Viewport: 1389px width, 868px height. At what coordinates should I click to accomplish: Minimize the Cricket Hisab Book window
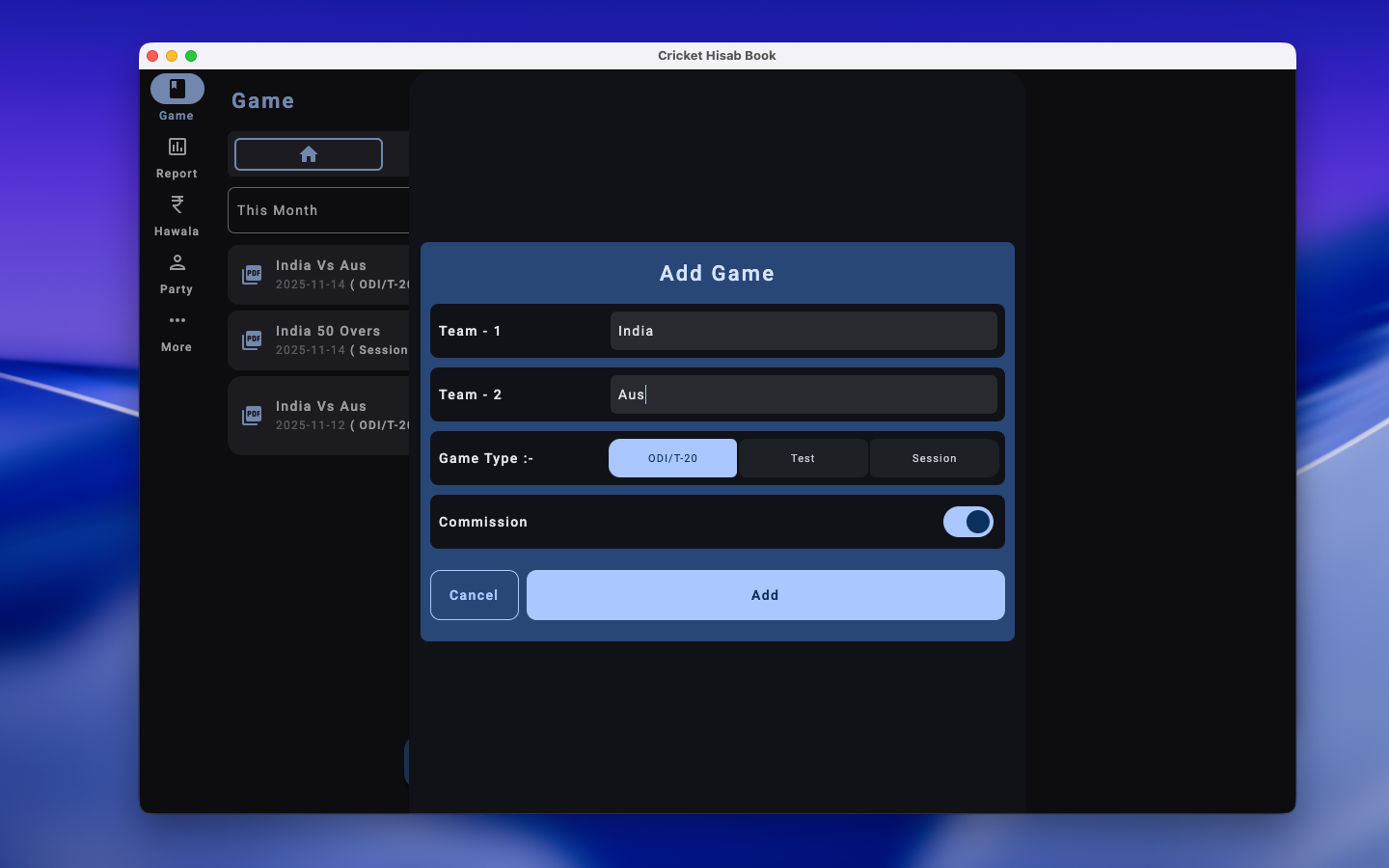tap(172, 56)
